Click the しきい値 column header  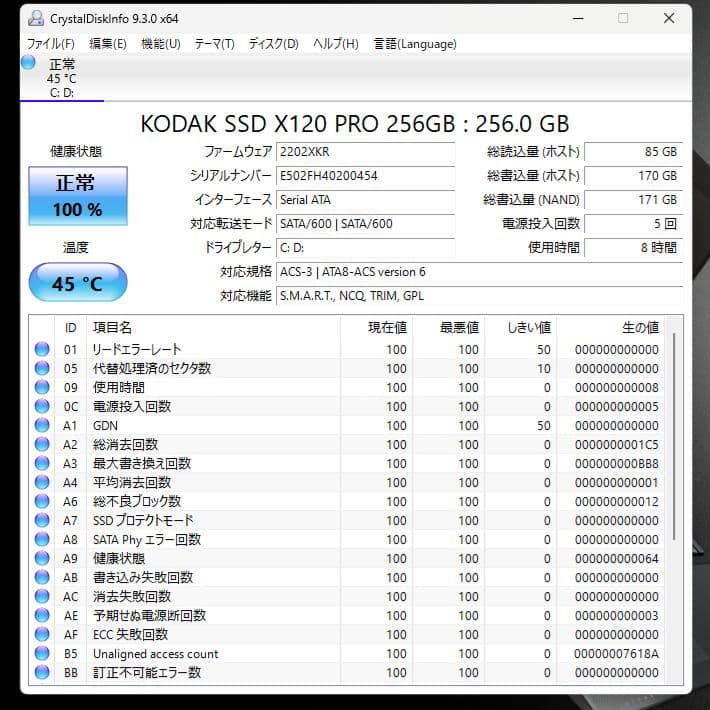521,327
